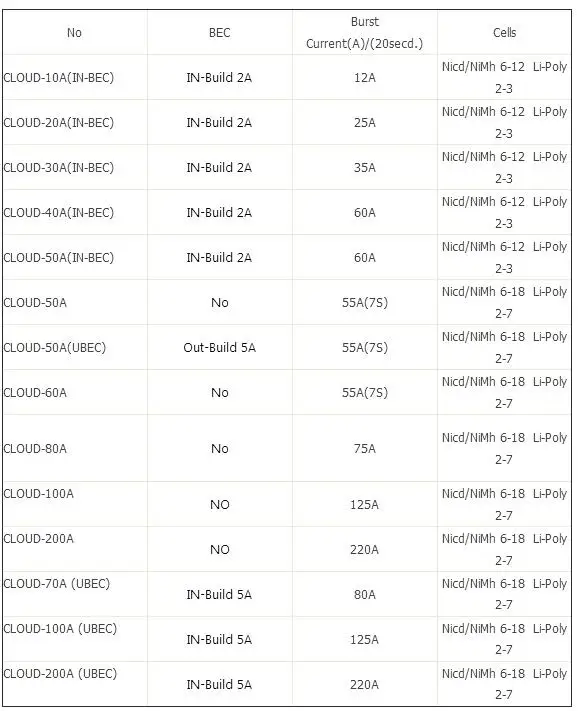This screenshot has width=581, height=711.
Task: Click the 35A burst current value
Action: point(365,167)
